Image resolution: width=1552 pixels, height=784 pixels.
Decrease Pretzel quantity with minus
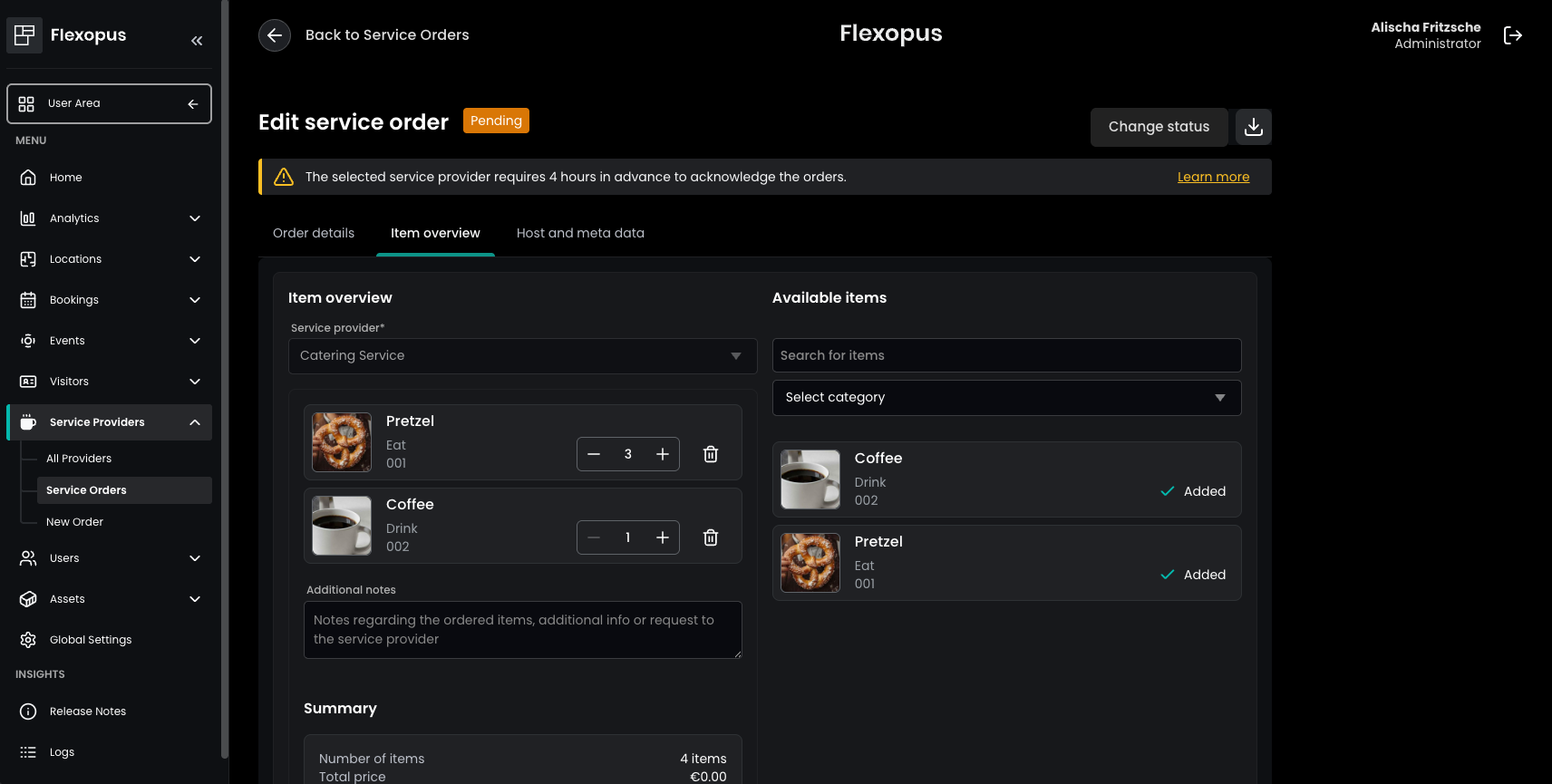click(594, 454)
